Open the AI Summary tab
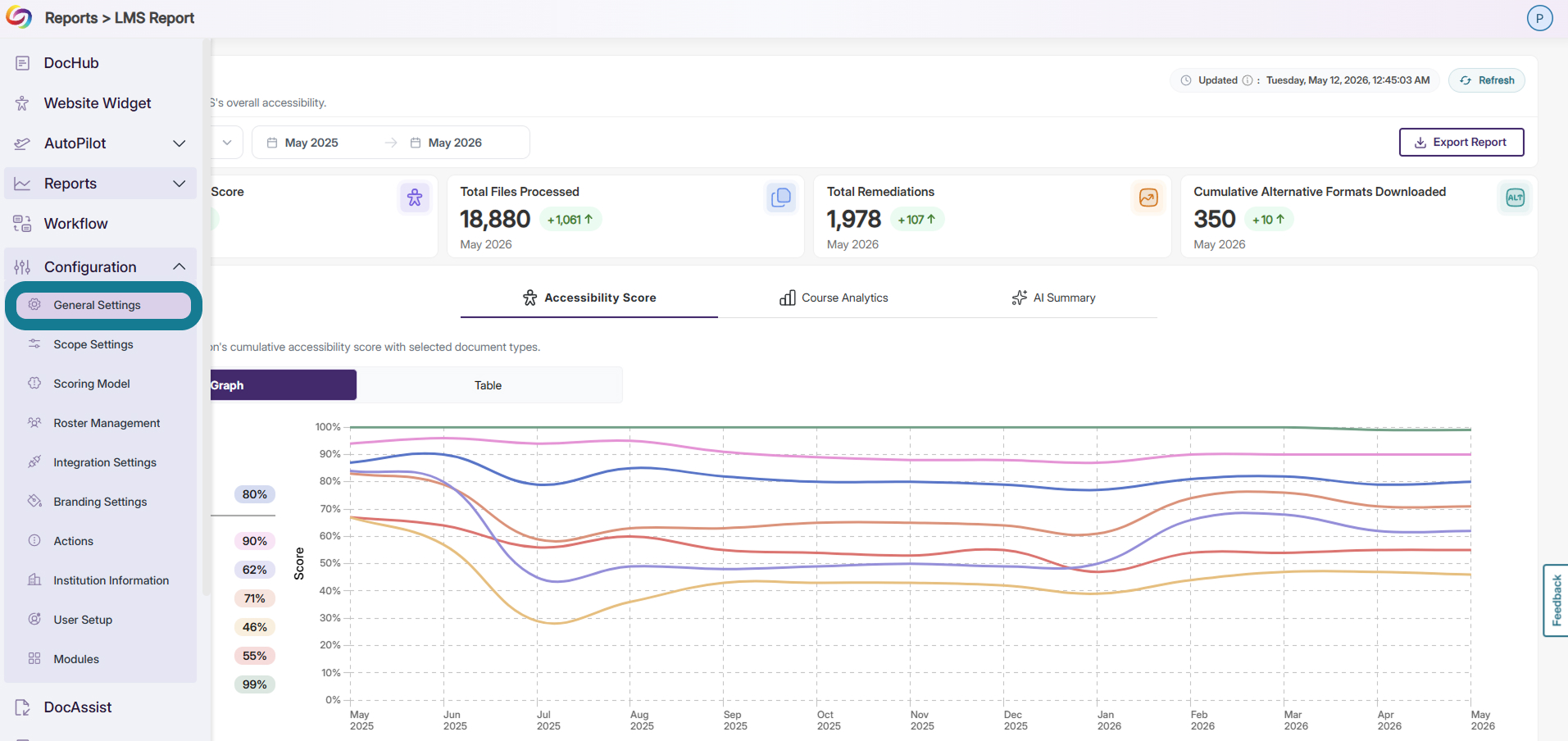Screen dimensions: 1568x741 pyautogui.click(x=1053, y=298)
